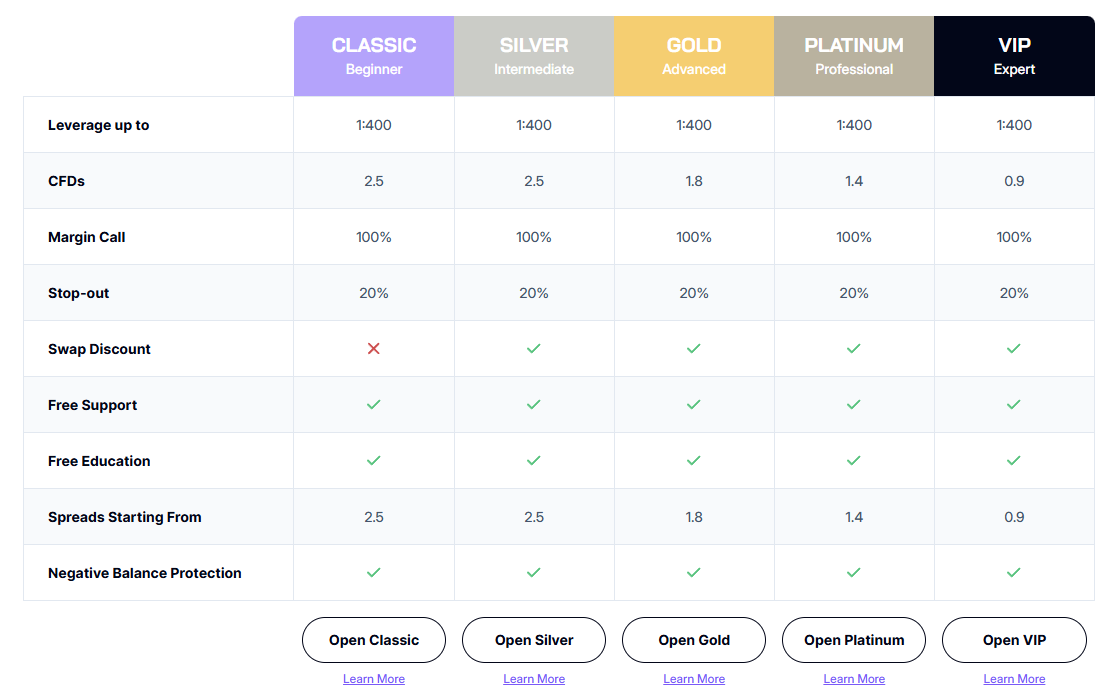
Task: Open a Classic account
Action: 374,640
